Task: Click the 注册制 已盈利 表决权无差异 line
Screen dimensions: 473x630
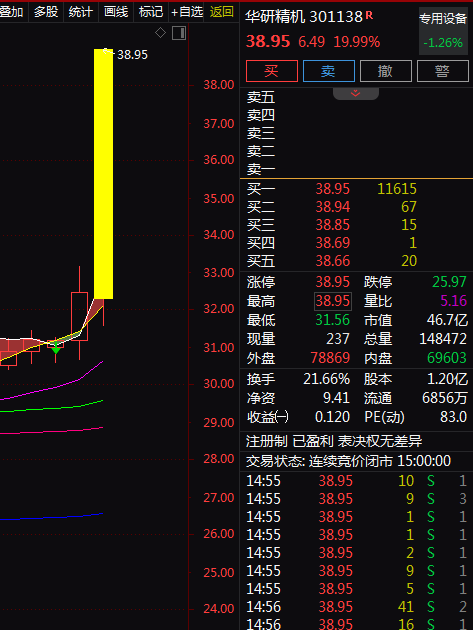Action: click(334, 442)
